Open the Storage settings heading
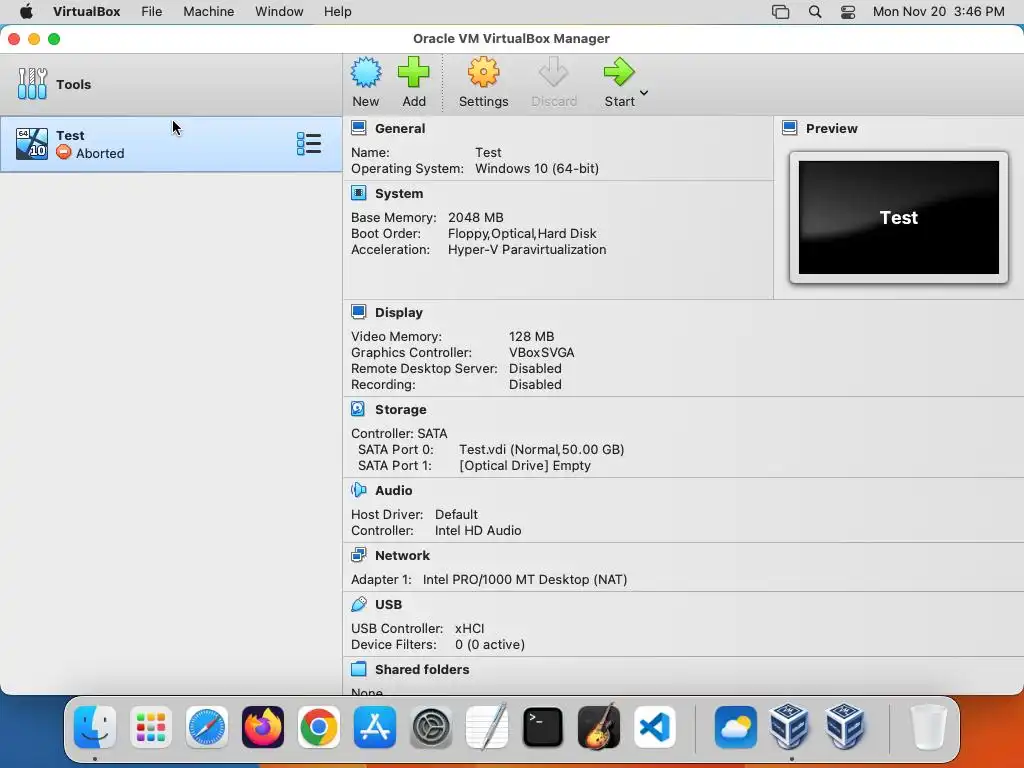The height and width of the screenshot is (768, 1024). [400, 409]
